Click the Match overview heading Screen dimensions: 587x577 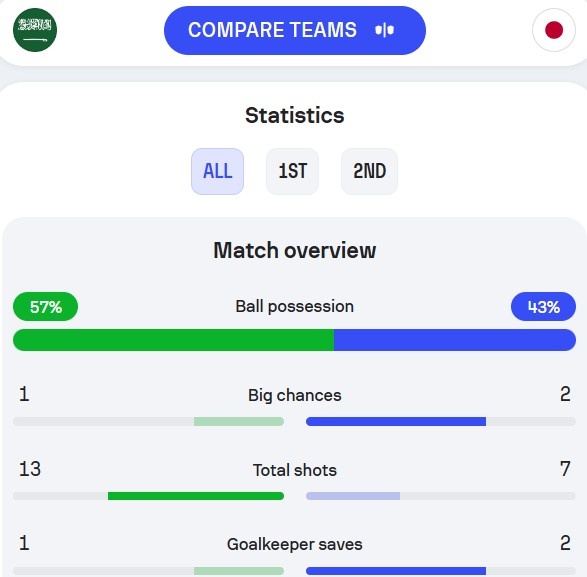click(295, 250)
